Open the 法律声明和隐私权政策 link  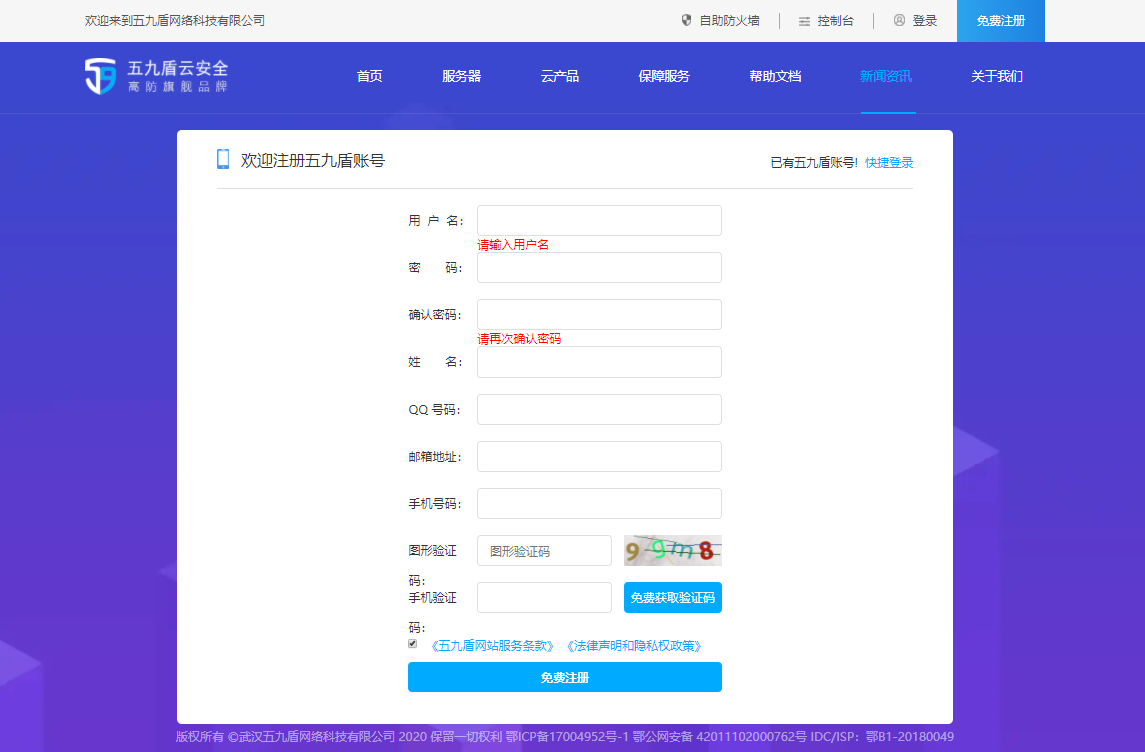pos(634,645)
